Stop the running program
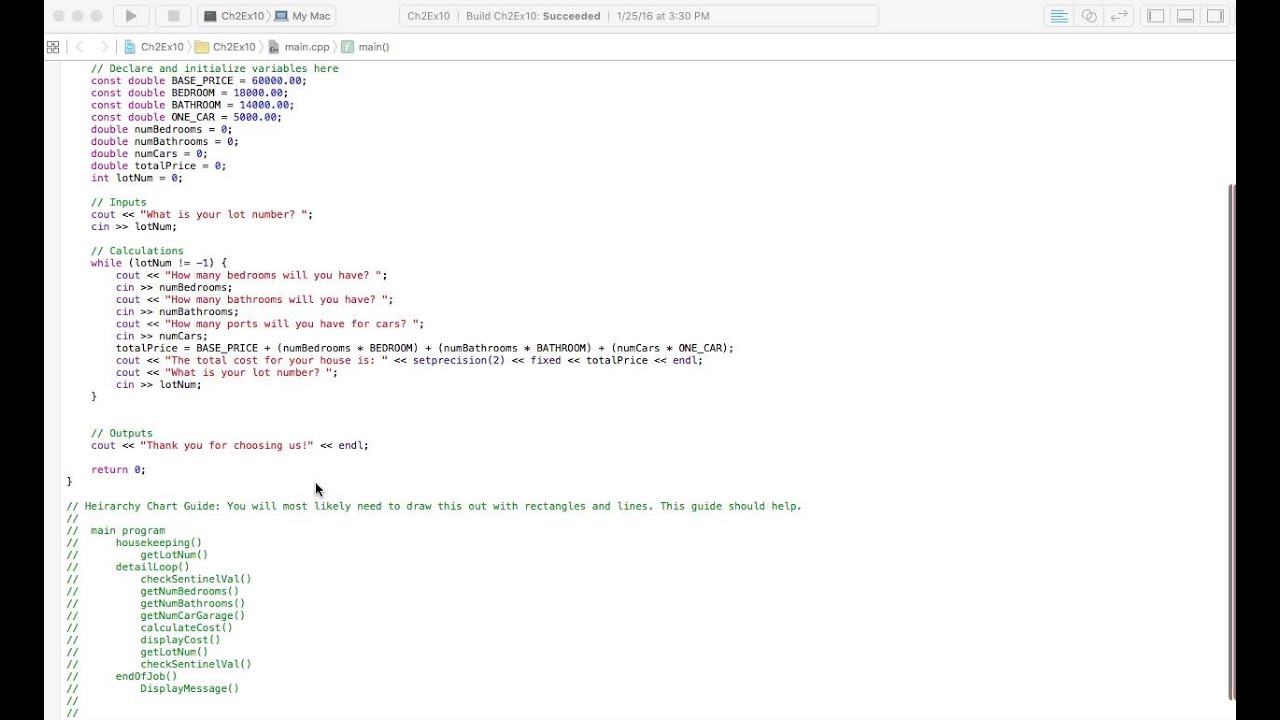Image resolution: width=1280 pixels, height=720 pixels. [173, 16]
